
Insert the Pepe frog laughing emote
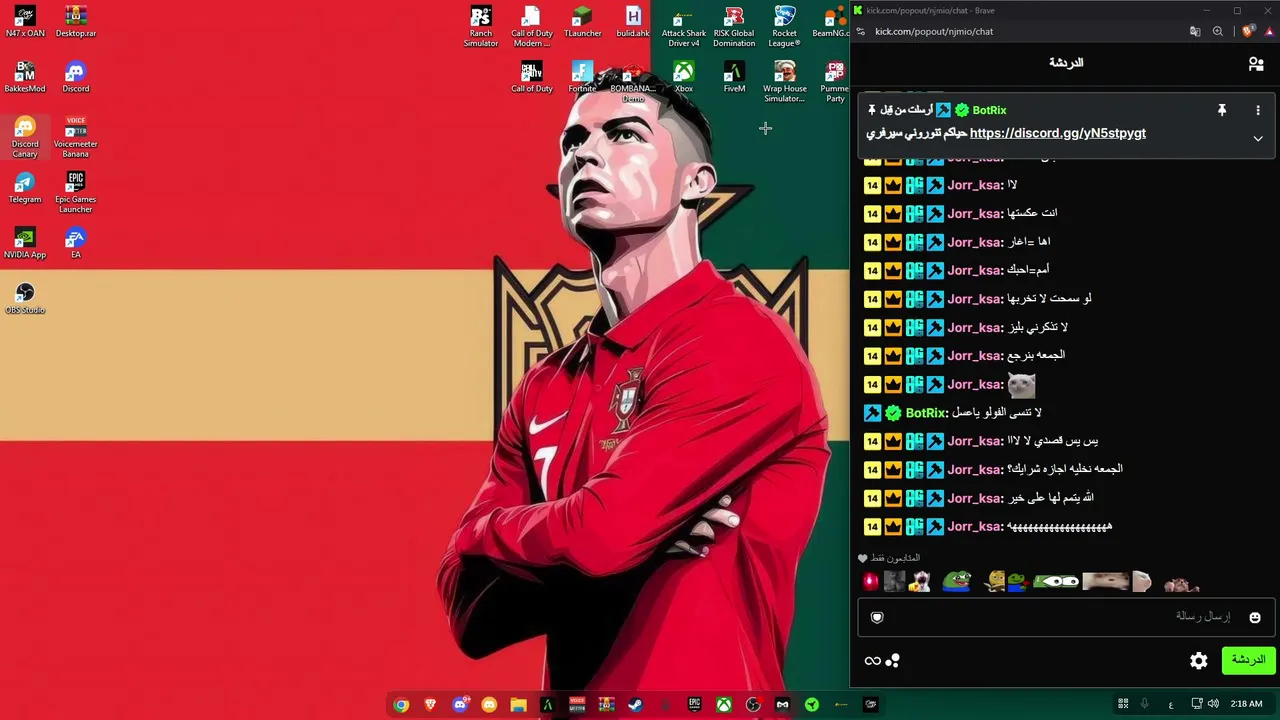coord(958,582)
